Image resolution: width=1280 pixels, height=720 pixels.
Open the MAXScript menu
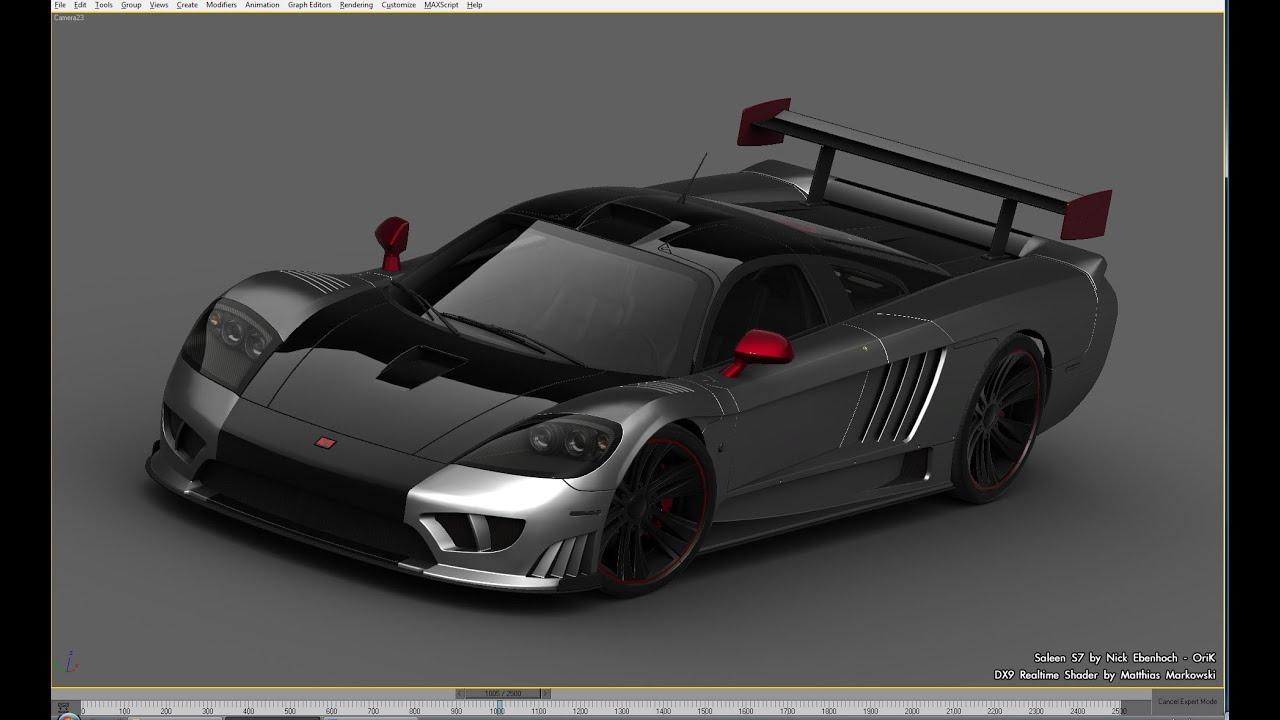(x=441, y=5)
